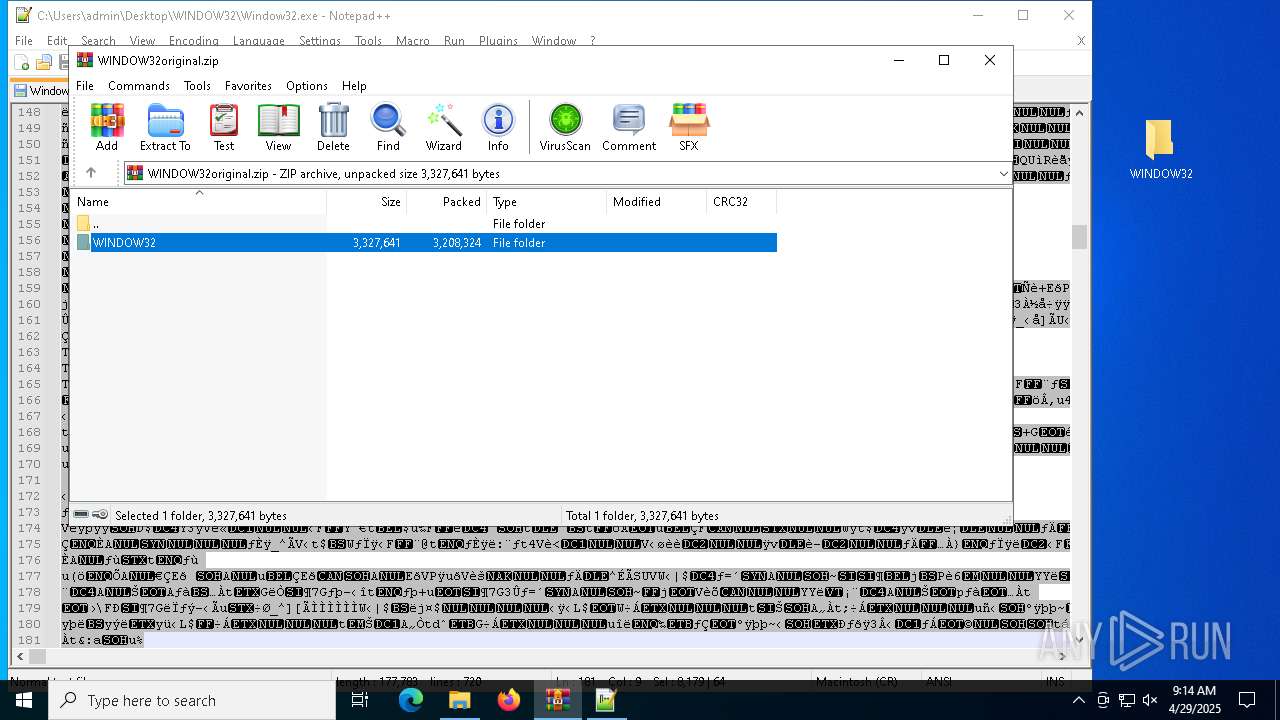Open WinRAR Favorites menu
This screenshot has width=1280, height=720.
pyautogui.click(x=248, y=86)
